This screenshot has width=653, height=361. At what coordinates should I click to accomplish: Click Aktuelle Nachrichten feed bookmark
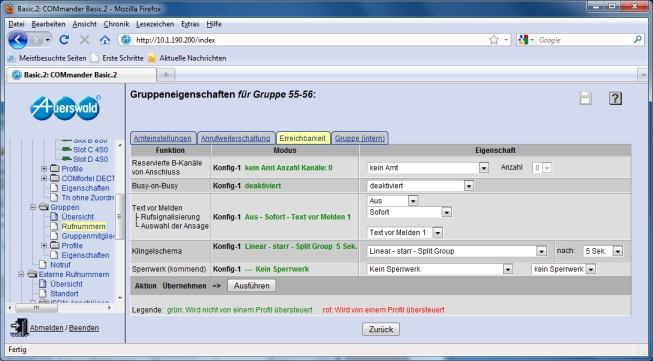(187, 58)
